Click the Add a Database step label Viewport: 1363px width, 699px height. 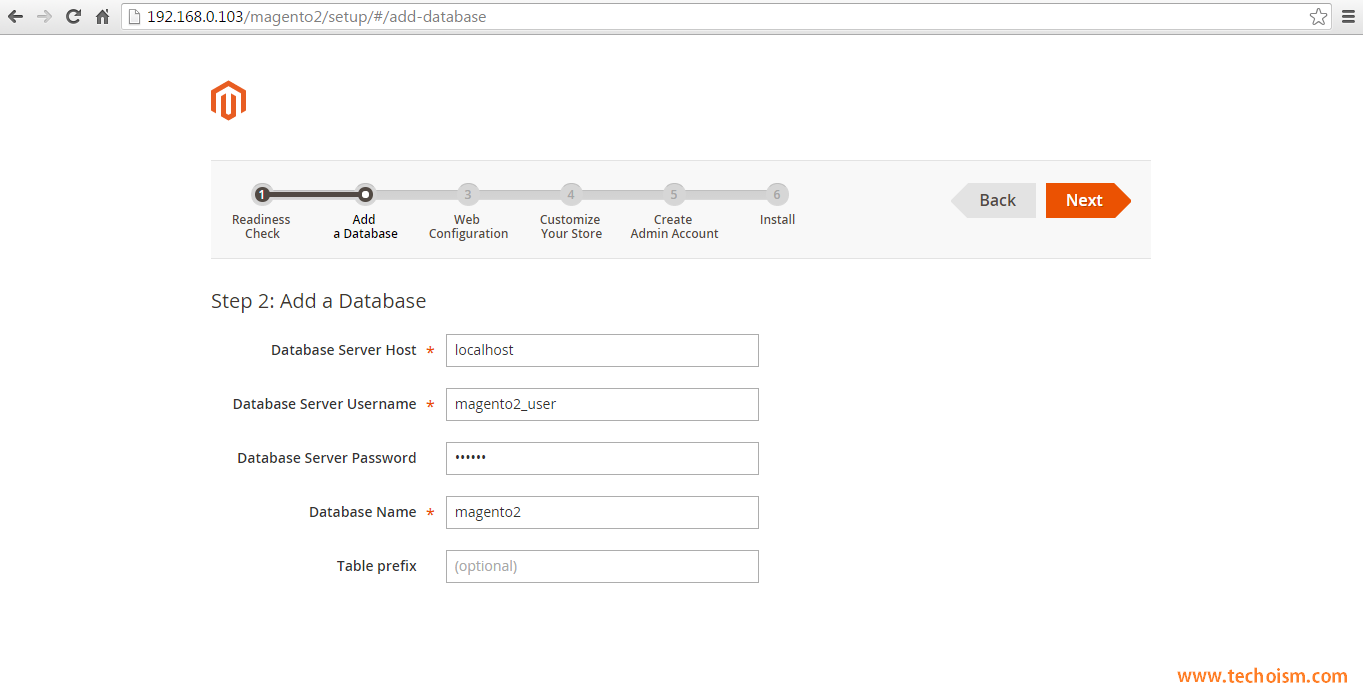pyautogui.click(x=365, y=227)
